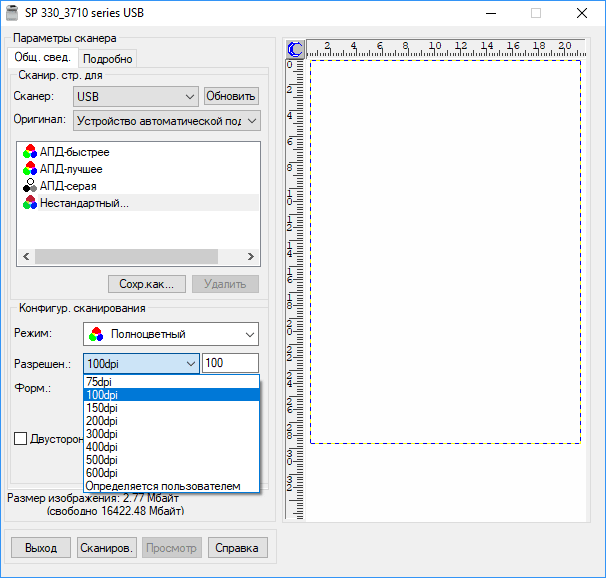Close the SP 330_3710 series USB window

tap(582, 13)
